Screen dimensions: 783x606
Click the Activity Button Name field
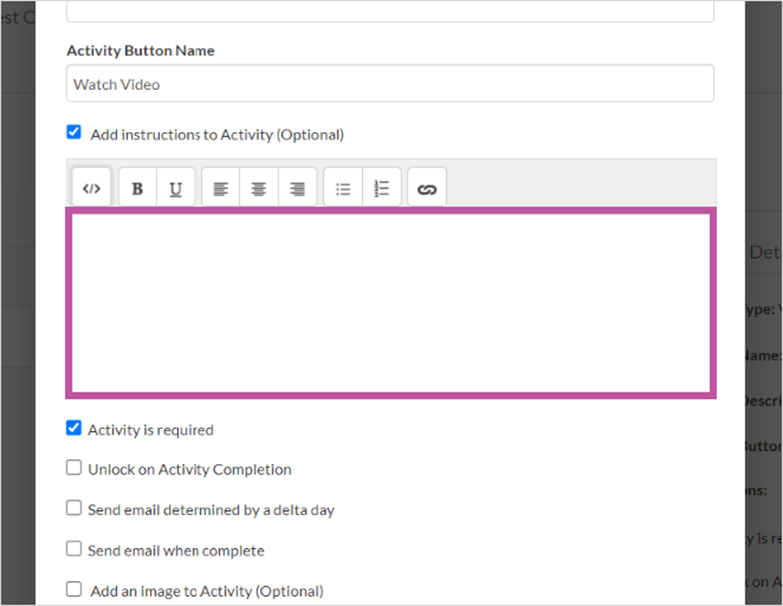coord(390,83)
